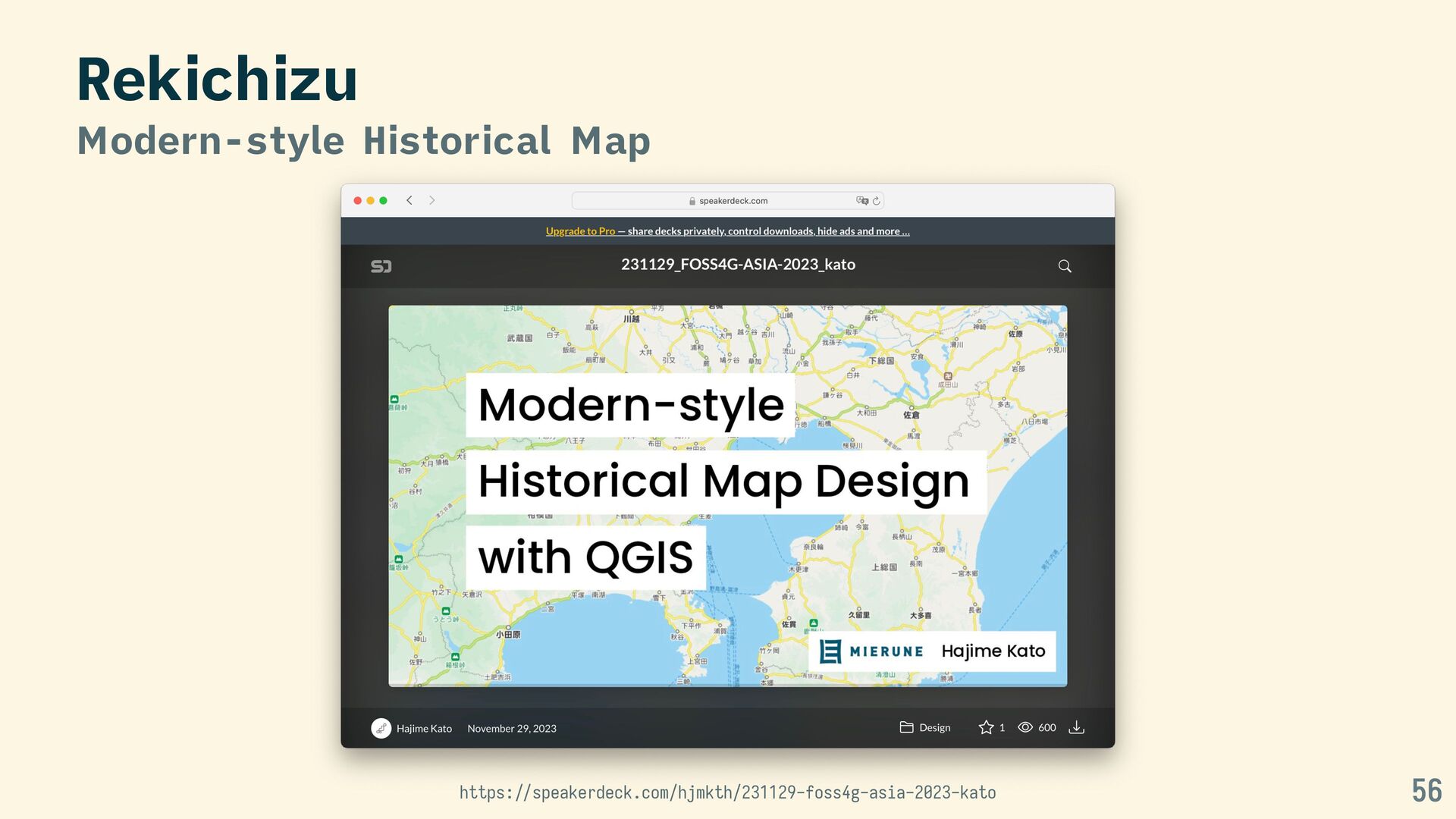Click the Hajime Kato avatar
The height and width of the screenshot is (819, 1456).
pyautogui.click(x=381, y=728)
